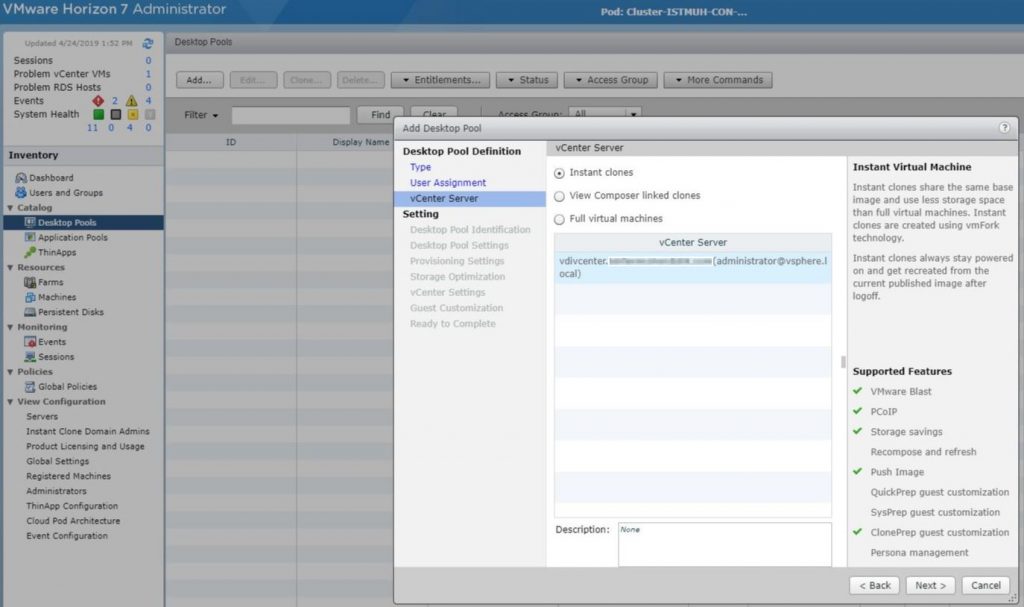Select View Composer linked clones option
The height and width of the screenshot is (607, 1024).
559,196
